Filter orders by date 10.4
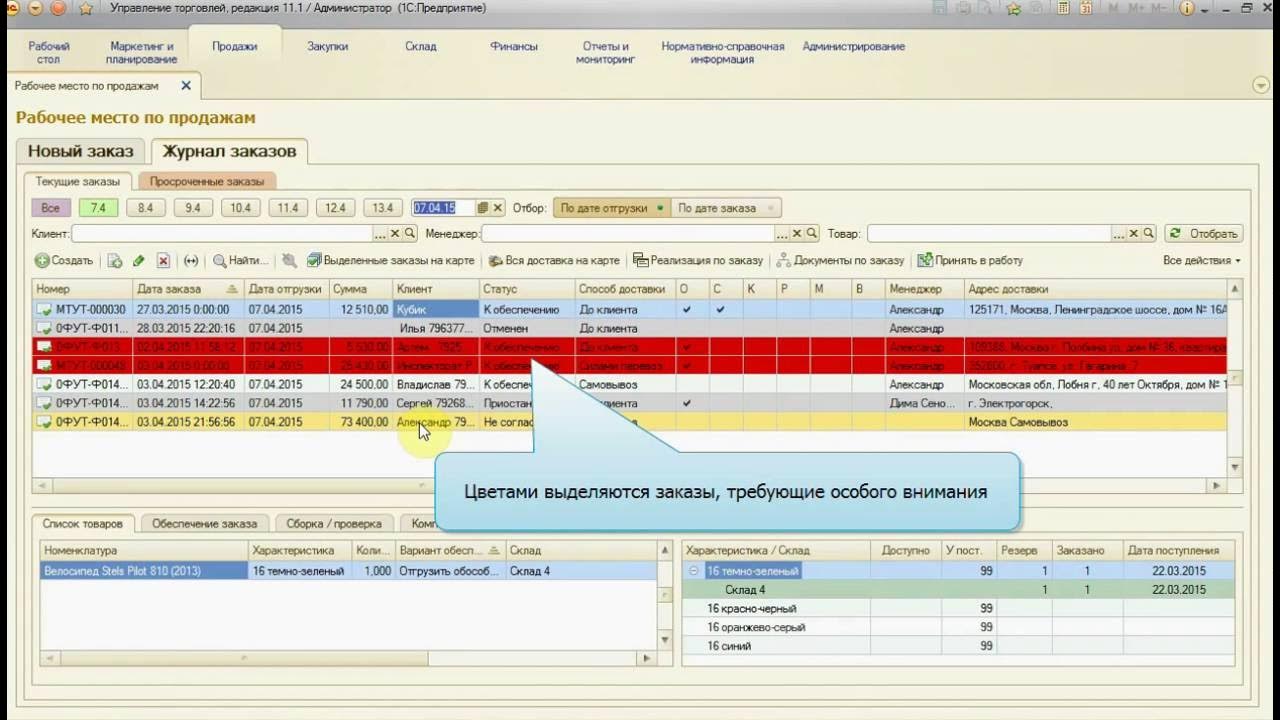Screen dimensions: 1280x720 point(240,208)
